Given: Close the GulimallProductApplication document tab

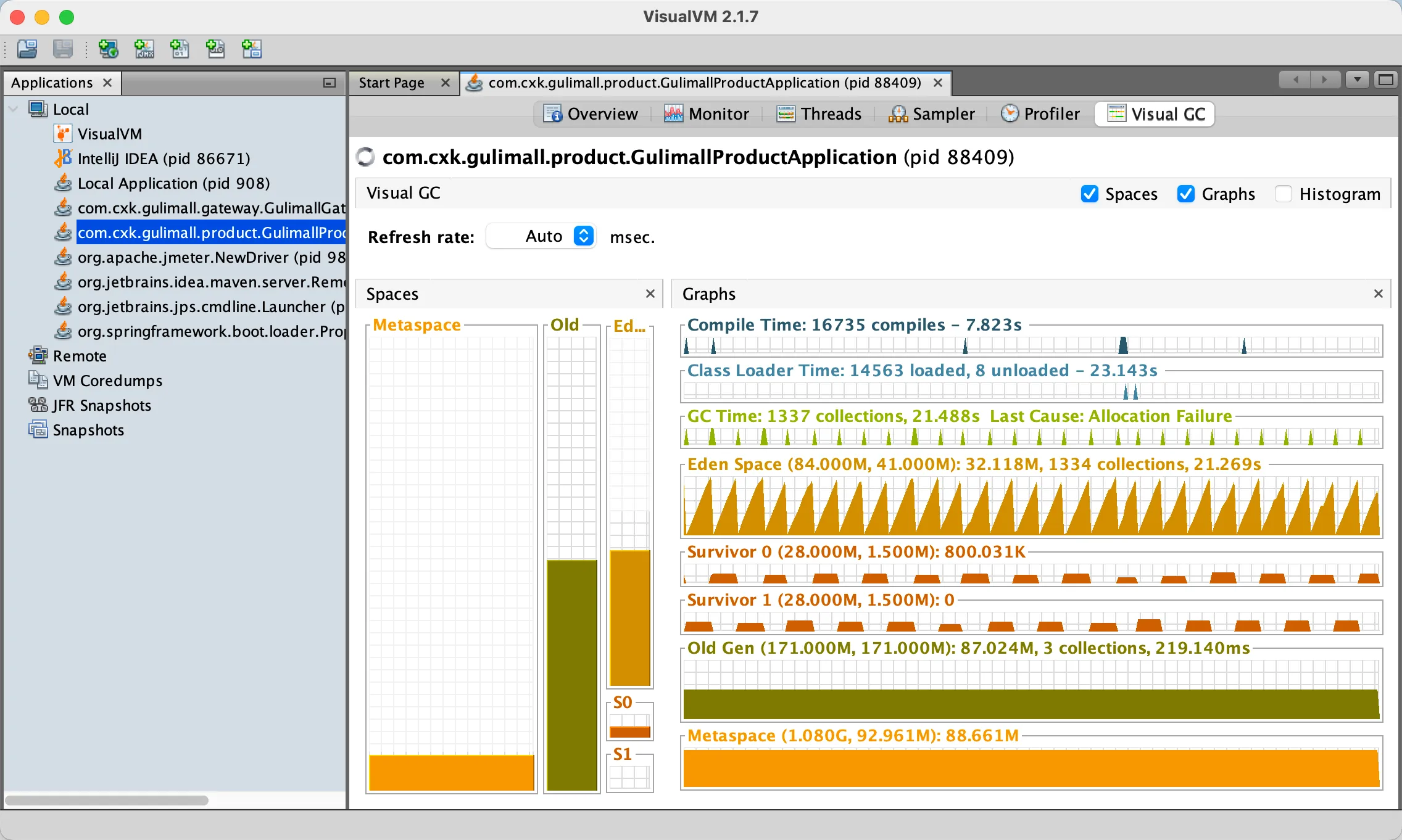Looking at the screenshot, I should pos(938,83).
